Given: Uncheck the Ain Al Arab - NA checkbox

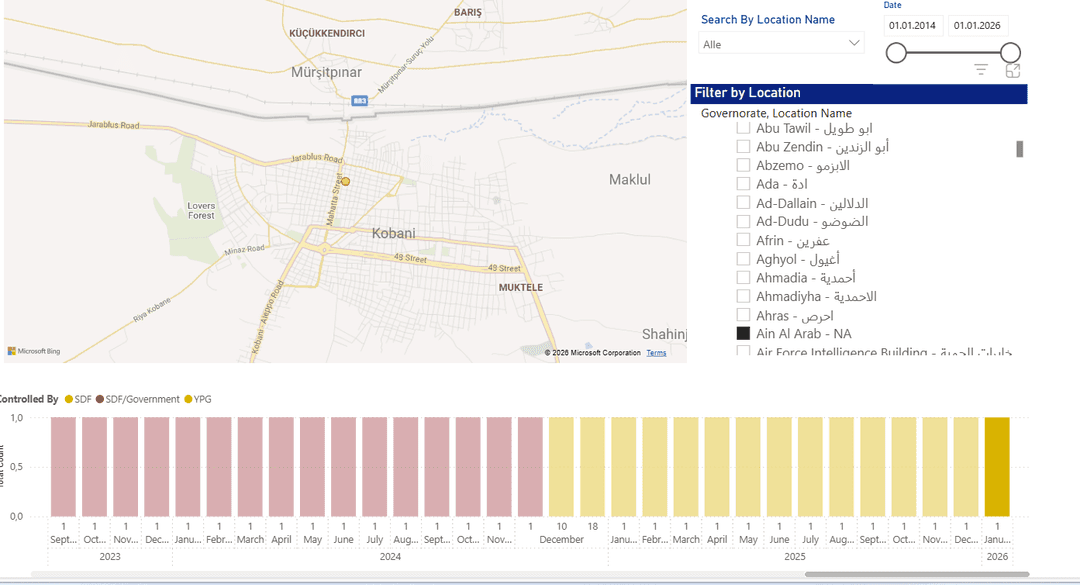Looking at the screenshot, I should 743,334.
